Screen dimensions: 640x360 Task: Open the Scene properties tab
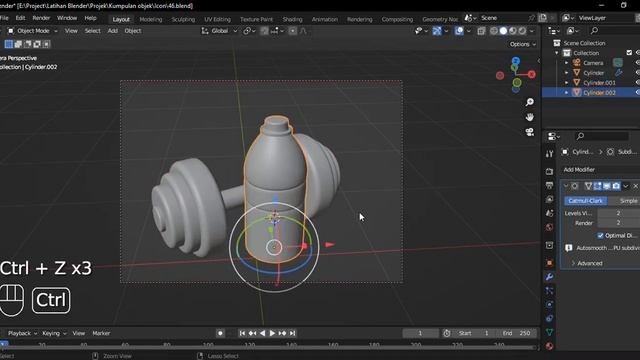tap(549, 213)
